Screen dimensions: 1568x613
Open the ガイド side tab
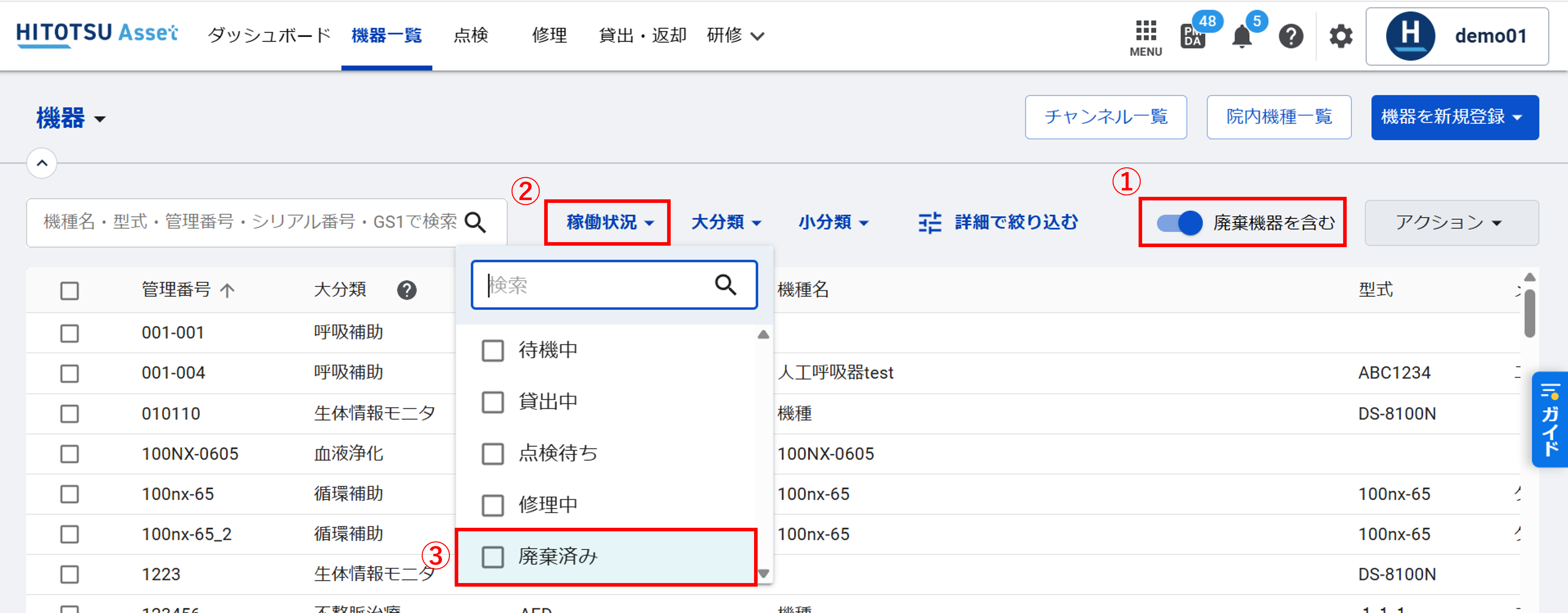1549,420
